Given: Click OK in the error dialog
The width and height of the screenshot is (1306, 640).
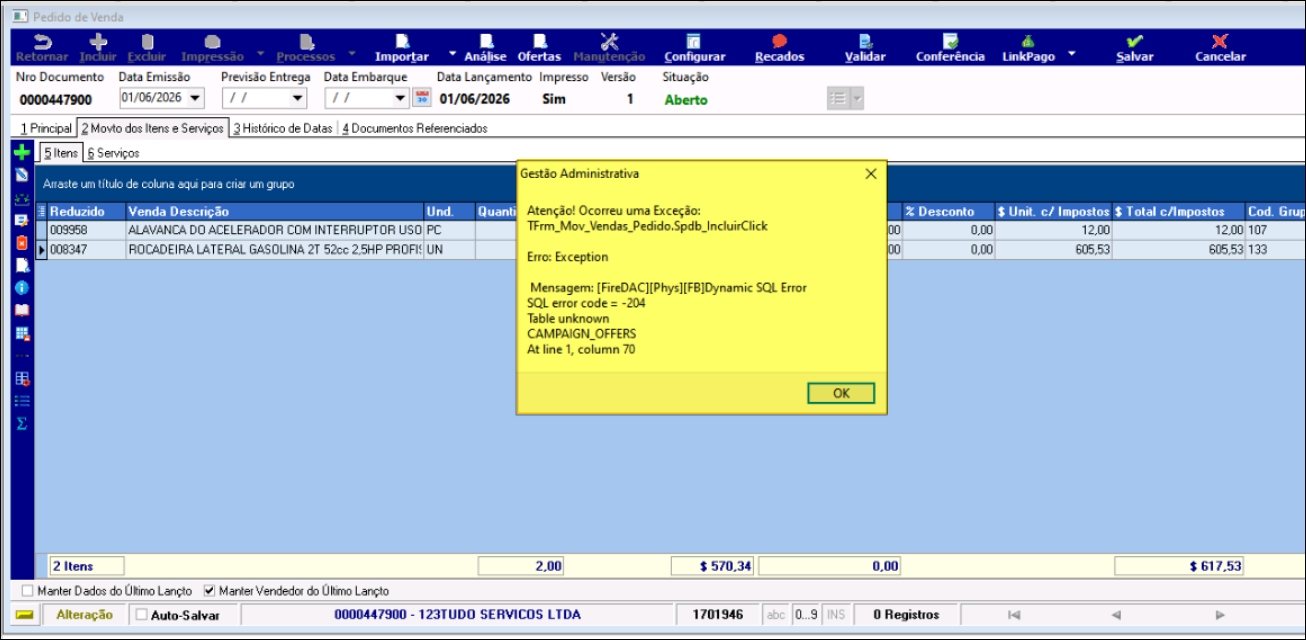Looking at the screenshot, I should (841, 393).
